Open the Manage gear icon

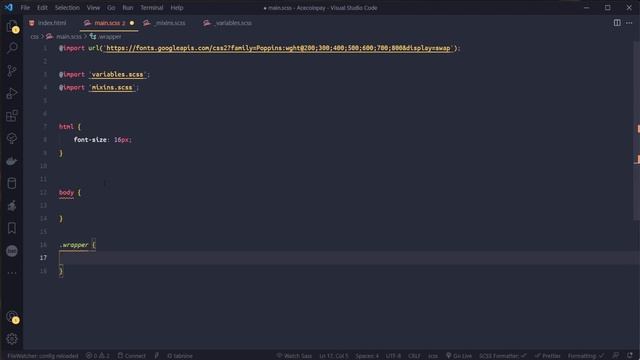click(x=12, y=339)
